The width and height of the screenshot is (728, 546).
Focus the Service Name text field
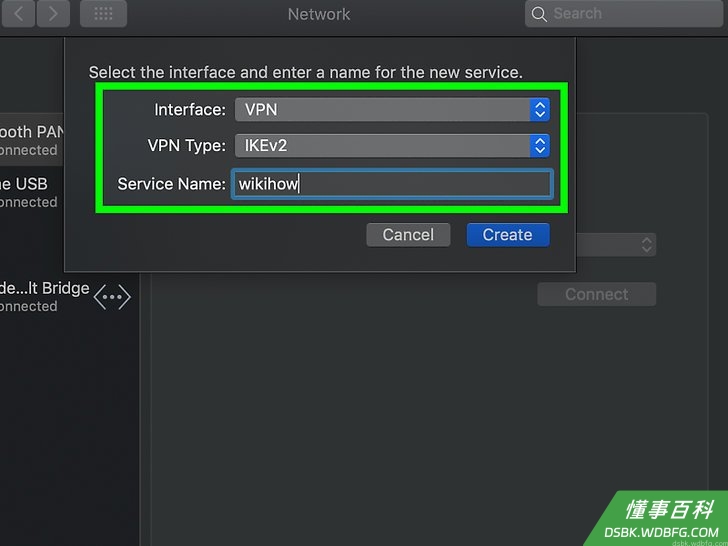tap(392, 184)
